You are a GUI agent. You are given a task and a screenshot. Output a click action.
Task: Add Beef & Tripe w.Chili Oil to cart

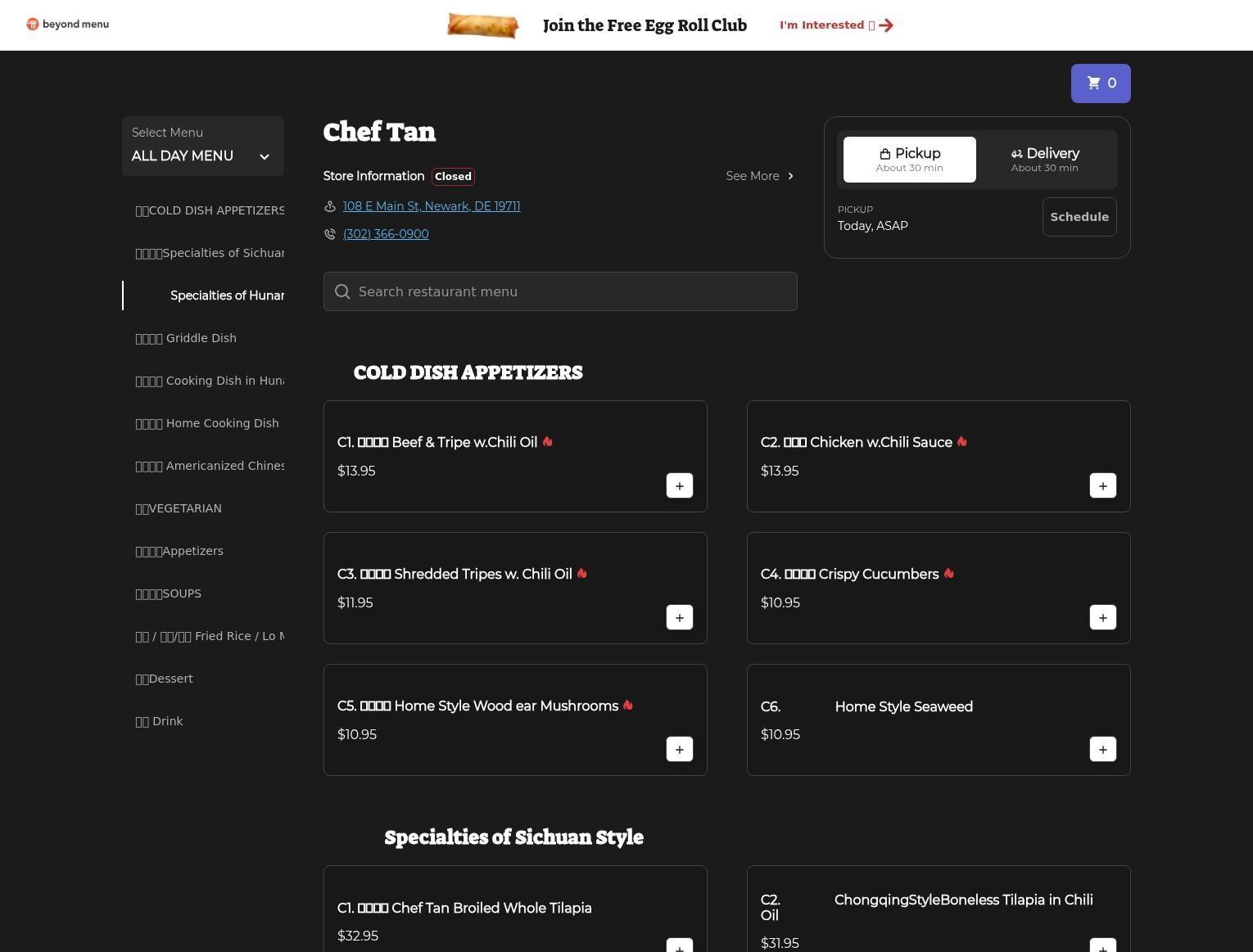point(679,485)
